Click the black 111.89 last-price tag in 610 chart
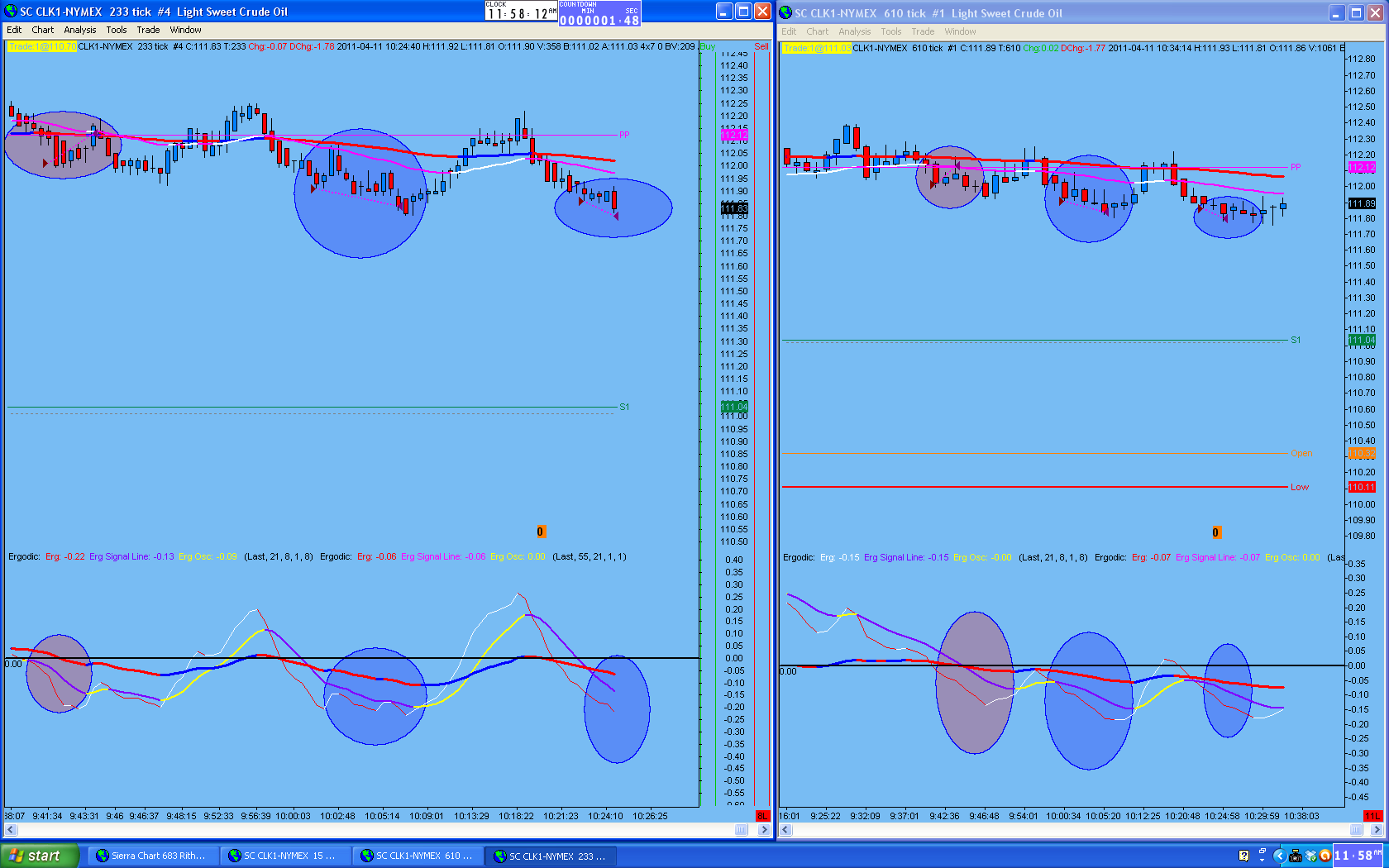Screen dimensions: 1389x868 (x=1362, y=203)
